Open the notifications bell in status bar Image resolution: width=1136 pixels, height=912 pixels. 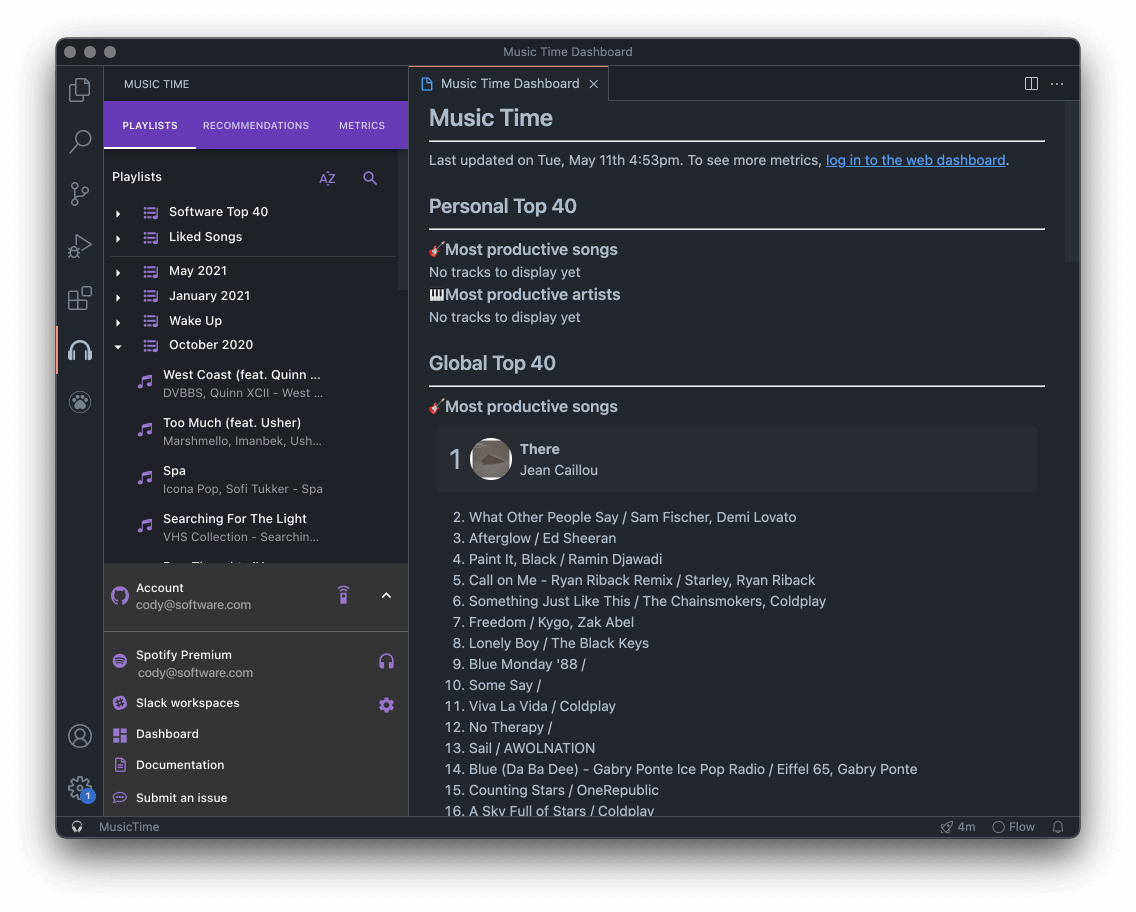click(1058, 827)
